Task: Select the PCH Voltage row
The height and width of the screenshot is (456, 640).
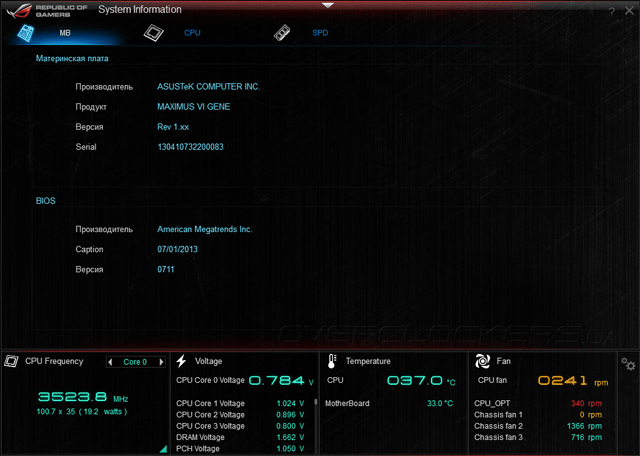Action: click(240, 449)
